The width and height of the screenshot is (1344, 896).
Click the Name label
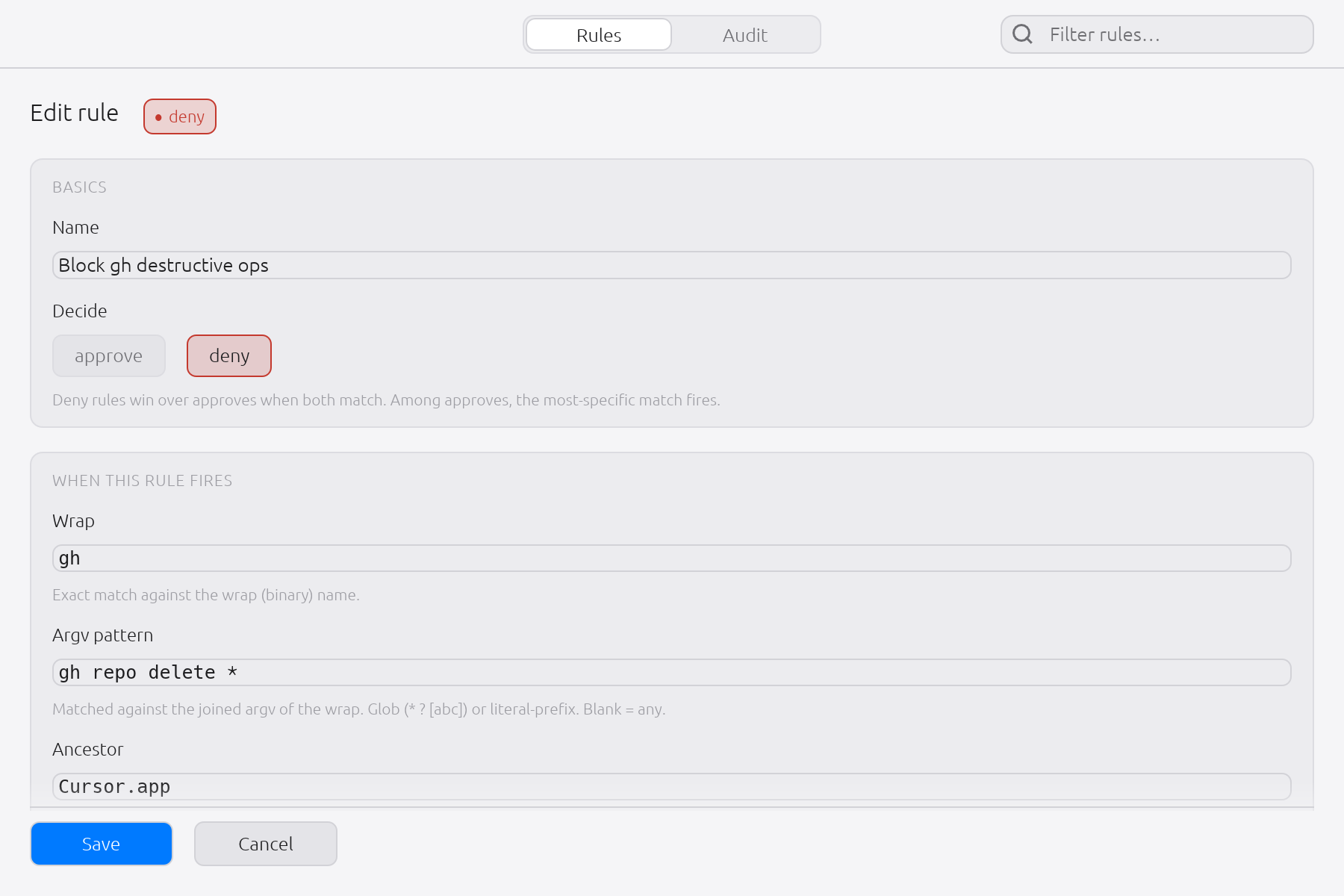[x=75, y=228]
